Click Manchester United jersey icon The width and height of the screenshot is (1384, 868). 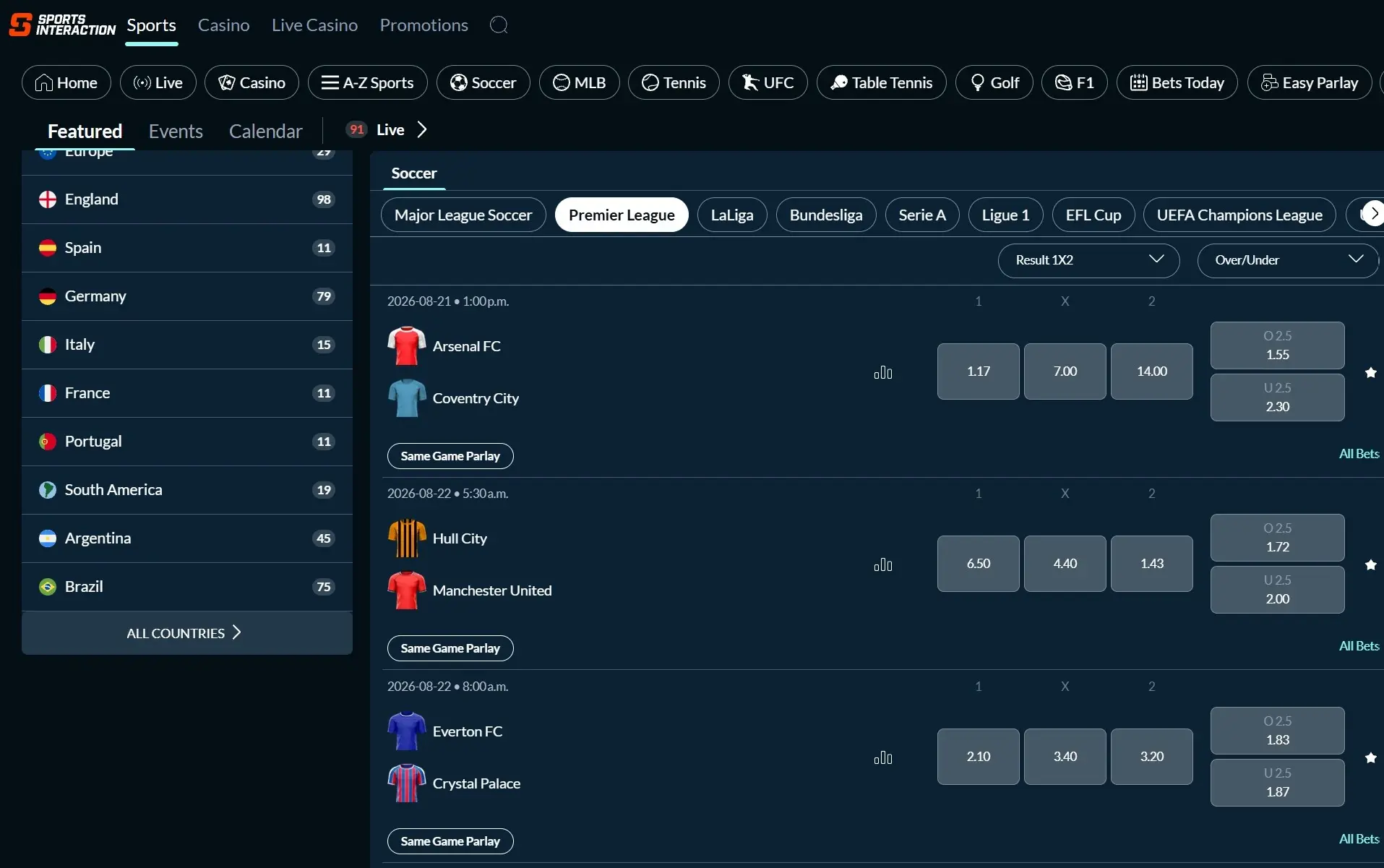(x=407, y=590)
